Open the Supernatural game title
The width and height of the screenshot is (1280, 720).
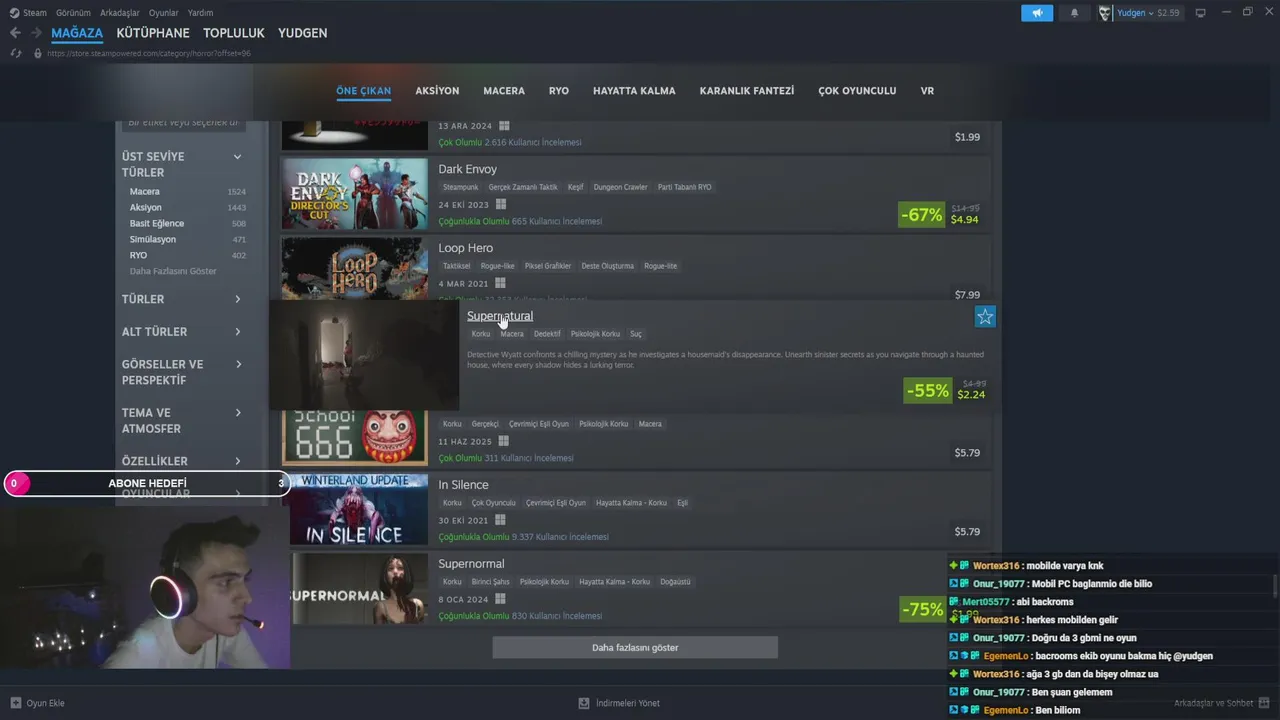coord(500,316)
